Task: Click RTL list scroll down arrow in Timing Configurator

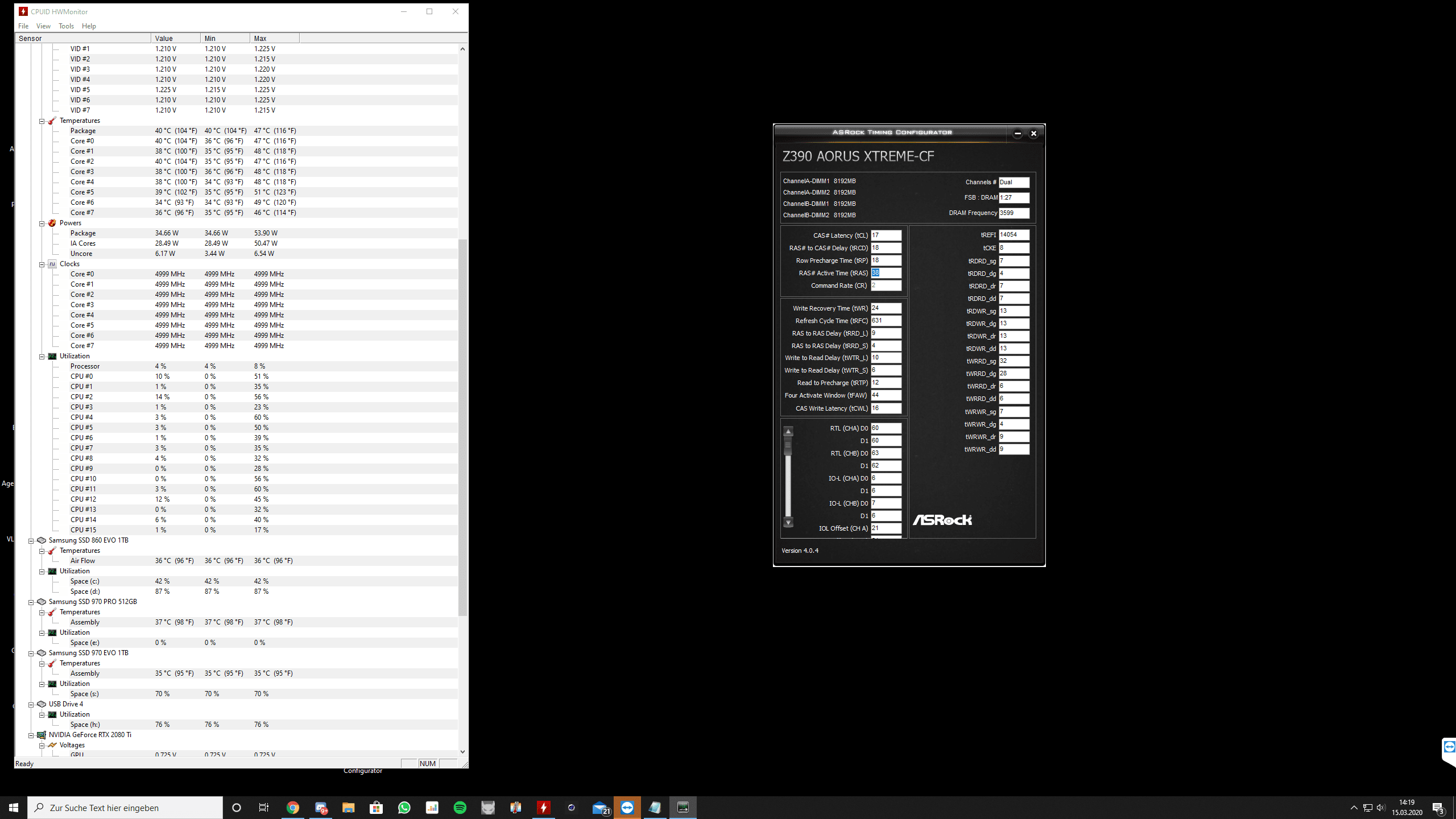Action: click(x=788, y=523)
